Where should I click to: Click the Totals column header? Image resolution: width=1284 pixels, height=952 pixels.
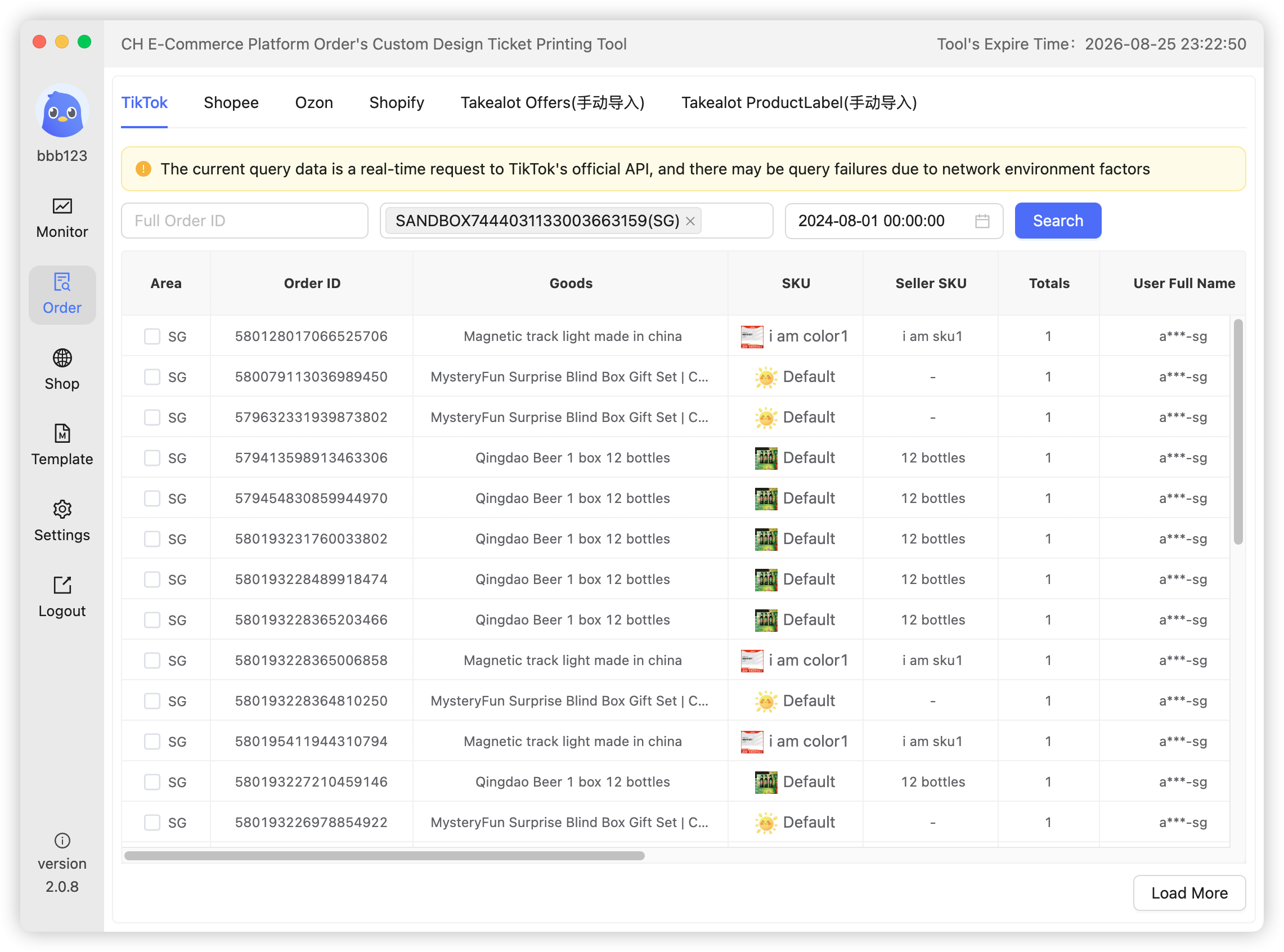1049,284
